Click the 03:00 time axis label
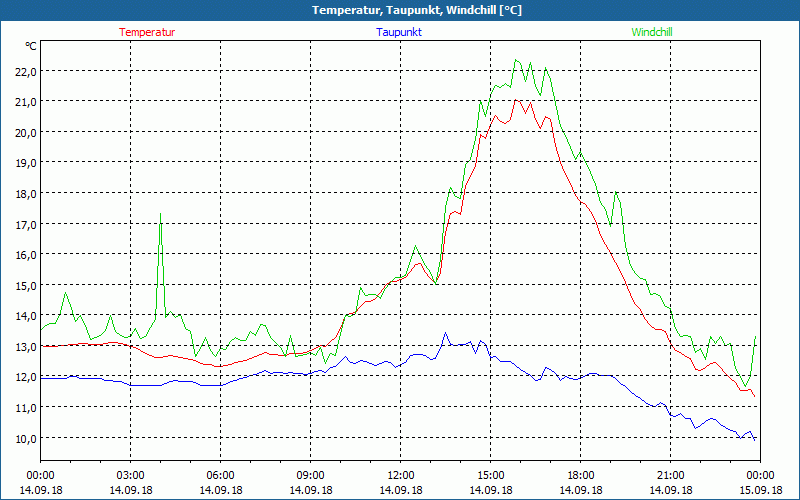 [x=131, y=476]
